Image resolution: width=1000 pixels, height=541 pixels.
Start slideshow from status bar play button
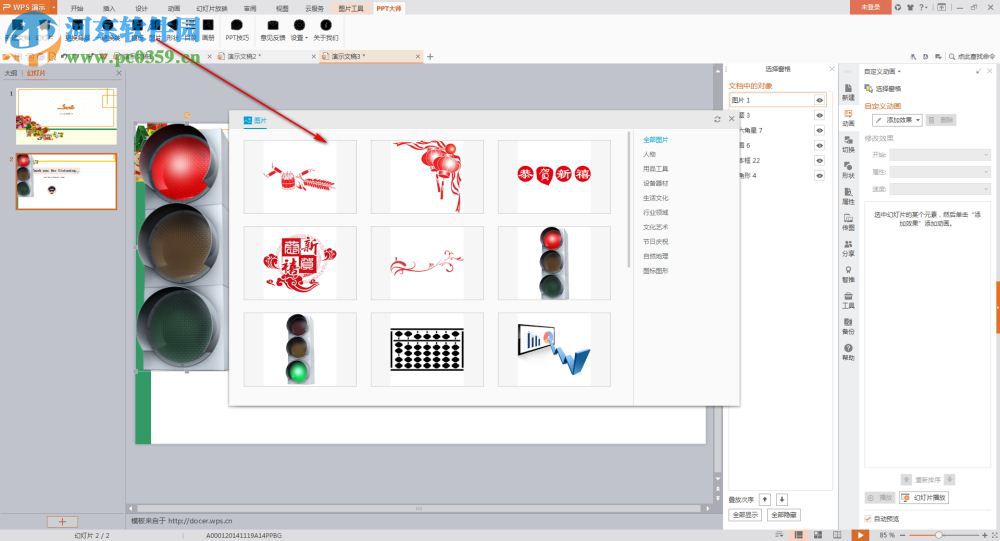(x=860, y=535)
